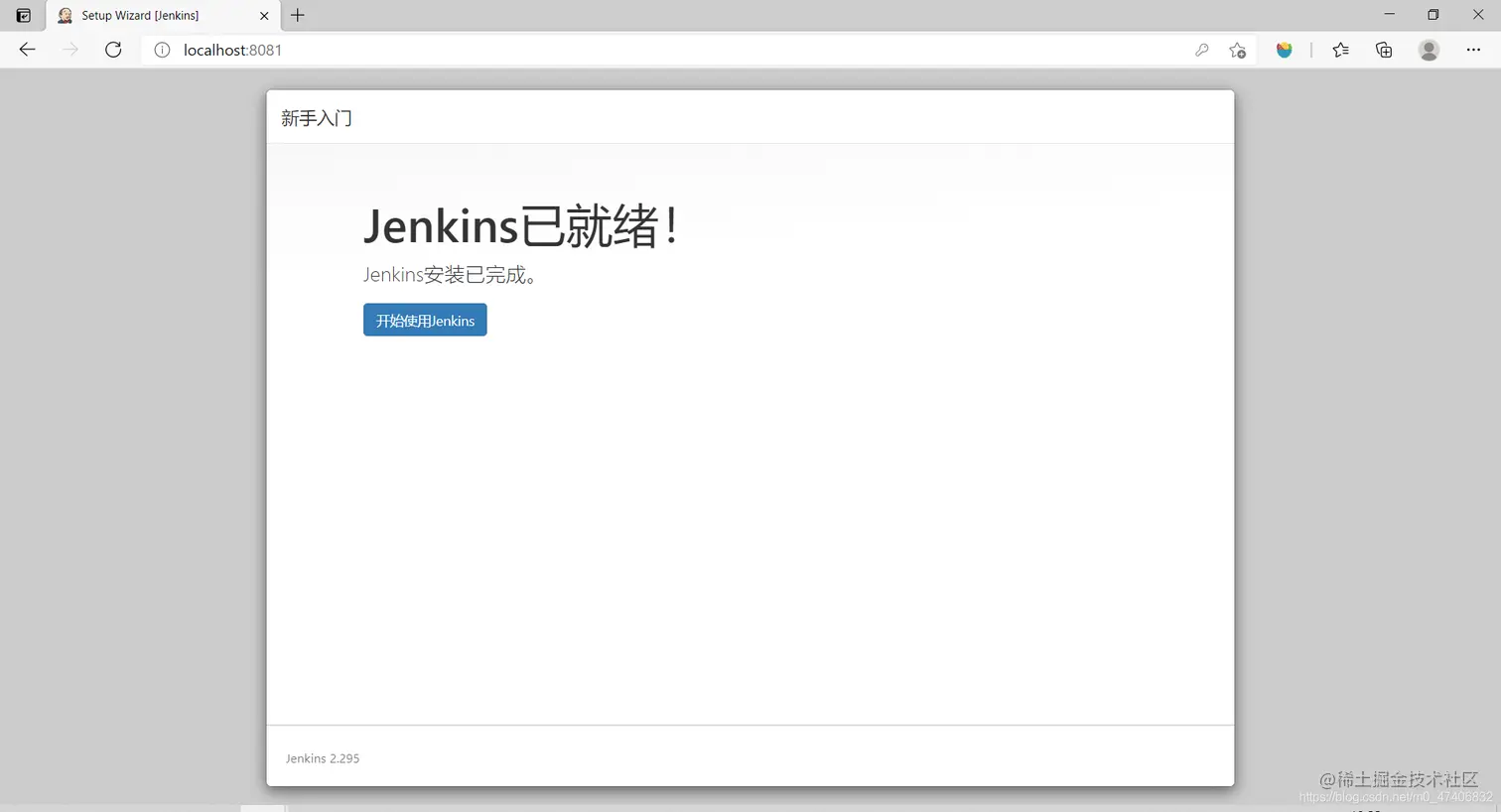Click the colorful browser welcome icon
1501x812 pixels.
click(x=1285, y=50)
